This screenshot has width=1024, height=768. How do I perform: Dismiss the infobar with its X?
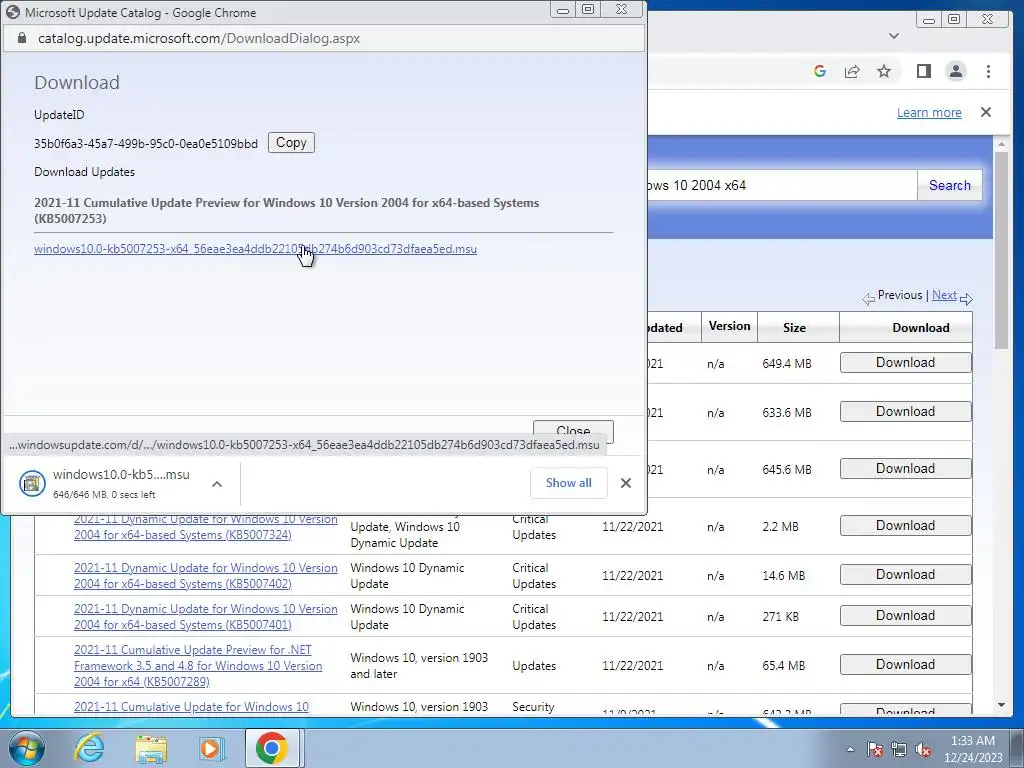985,112
